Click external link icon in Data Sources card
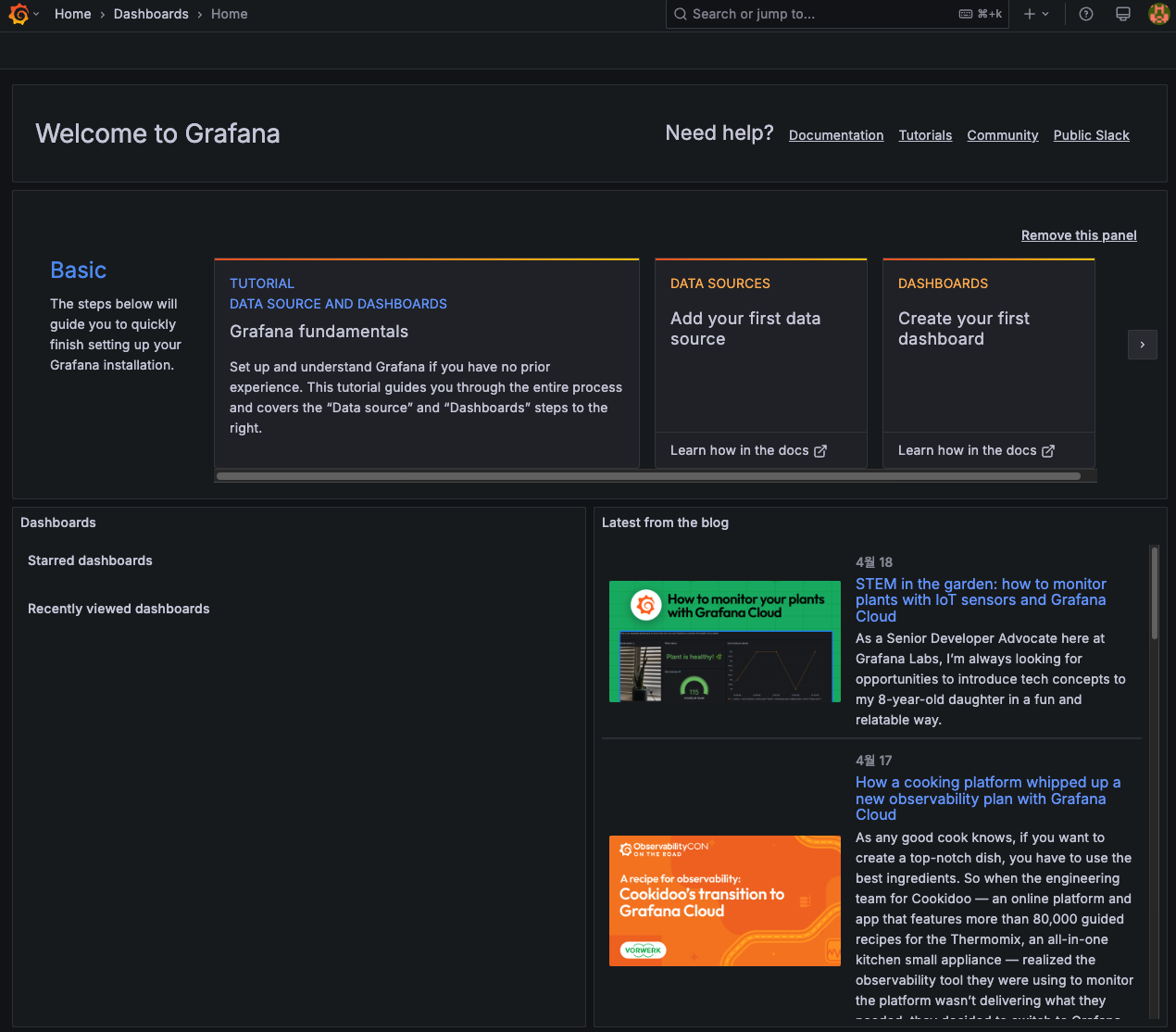Viewport: 1176px width, 1032px height. click(x=820, y=451)
